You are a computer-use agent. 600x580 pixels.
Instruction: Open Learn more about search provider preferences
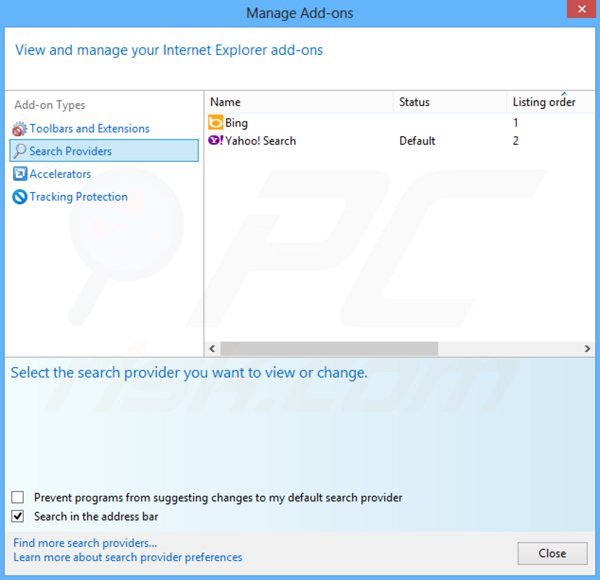click(x=128, y=557)
